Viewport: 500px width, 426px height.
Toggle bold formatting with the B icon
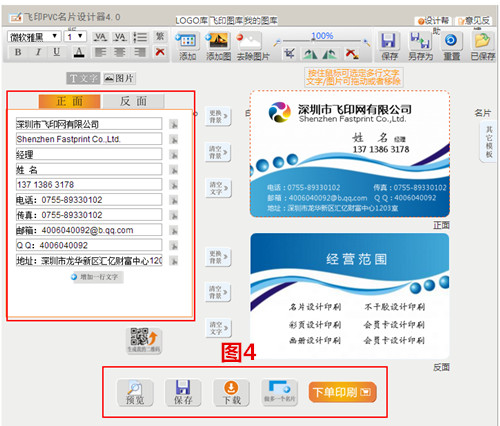pyautogui.click(x=18, y=52)
